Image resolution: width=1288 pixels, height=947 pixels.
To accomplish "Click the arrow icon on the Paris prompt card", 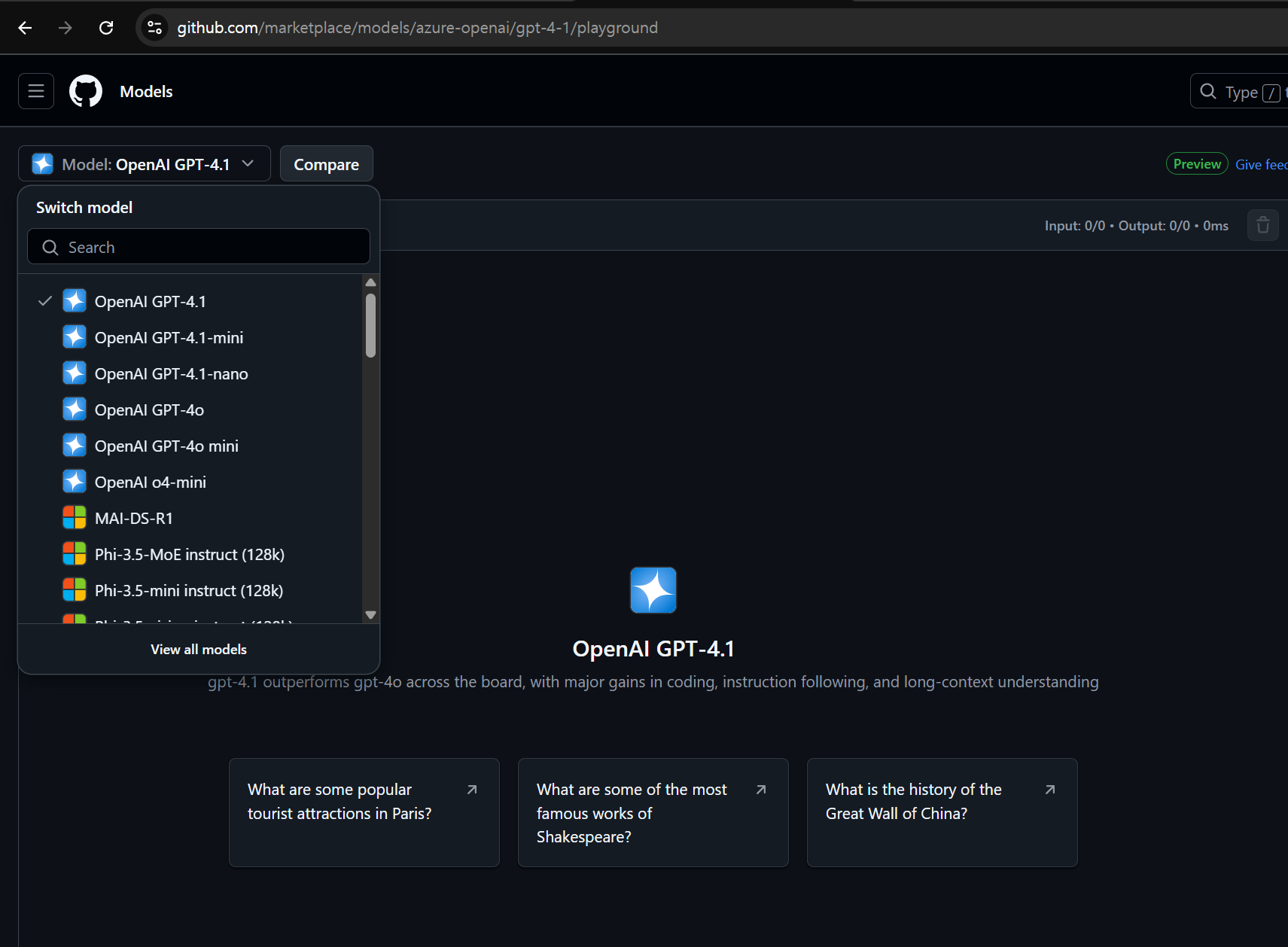I will coord(472,790).
